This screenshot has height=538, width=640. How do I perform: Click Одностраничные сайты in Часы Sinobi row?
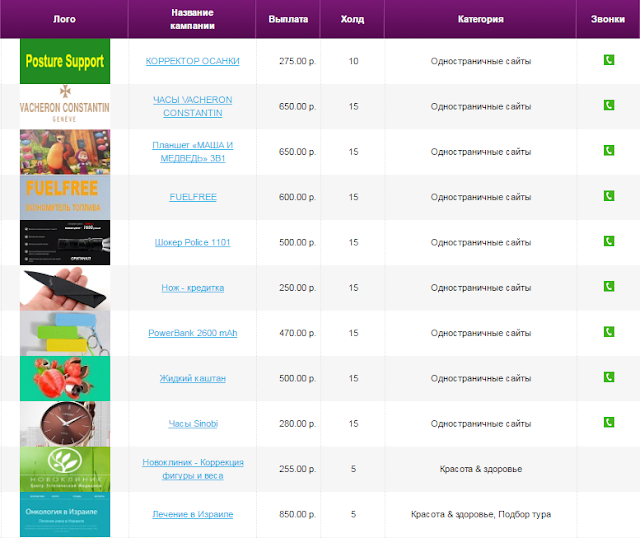coord(481,423)
